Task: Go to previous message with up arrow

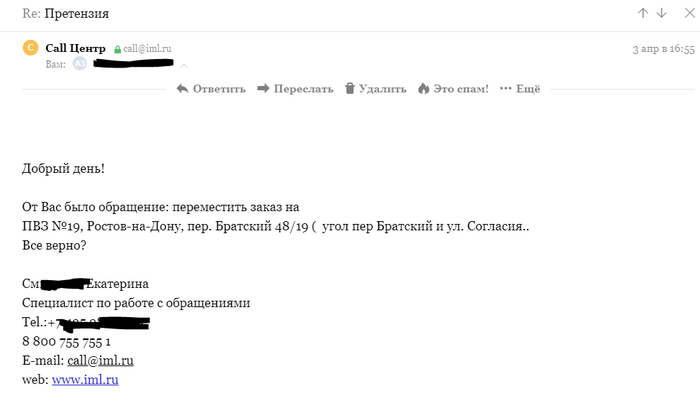Action: coord(643,13)
